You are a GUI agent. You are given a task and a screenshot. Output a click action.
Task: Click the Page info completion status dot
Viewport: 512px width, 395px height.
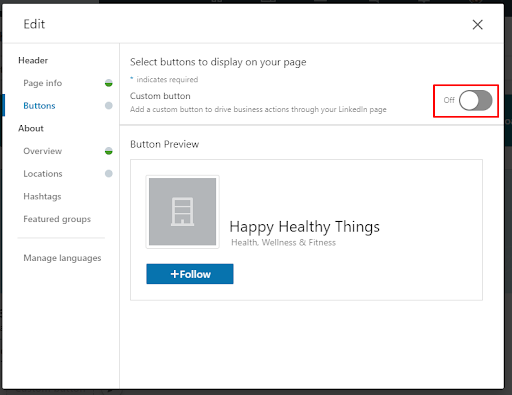click(x=109, y=83)
